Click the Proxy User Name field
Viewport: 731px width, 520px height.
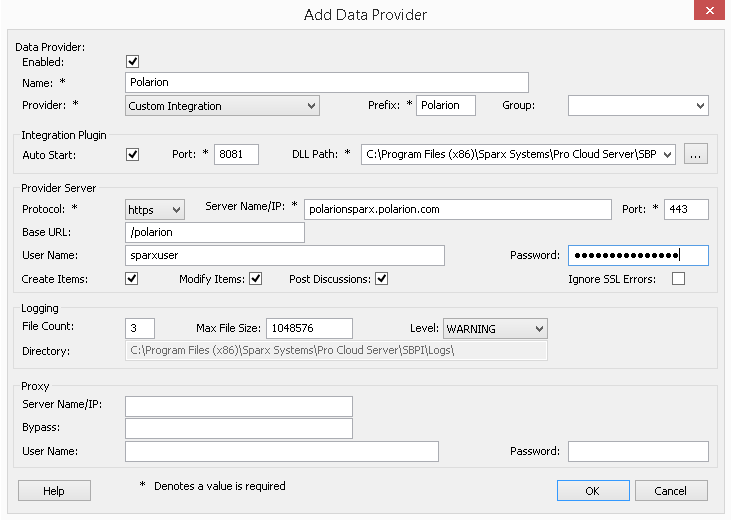click(282, 451)
